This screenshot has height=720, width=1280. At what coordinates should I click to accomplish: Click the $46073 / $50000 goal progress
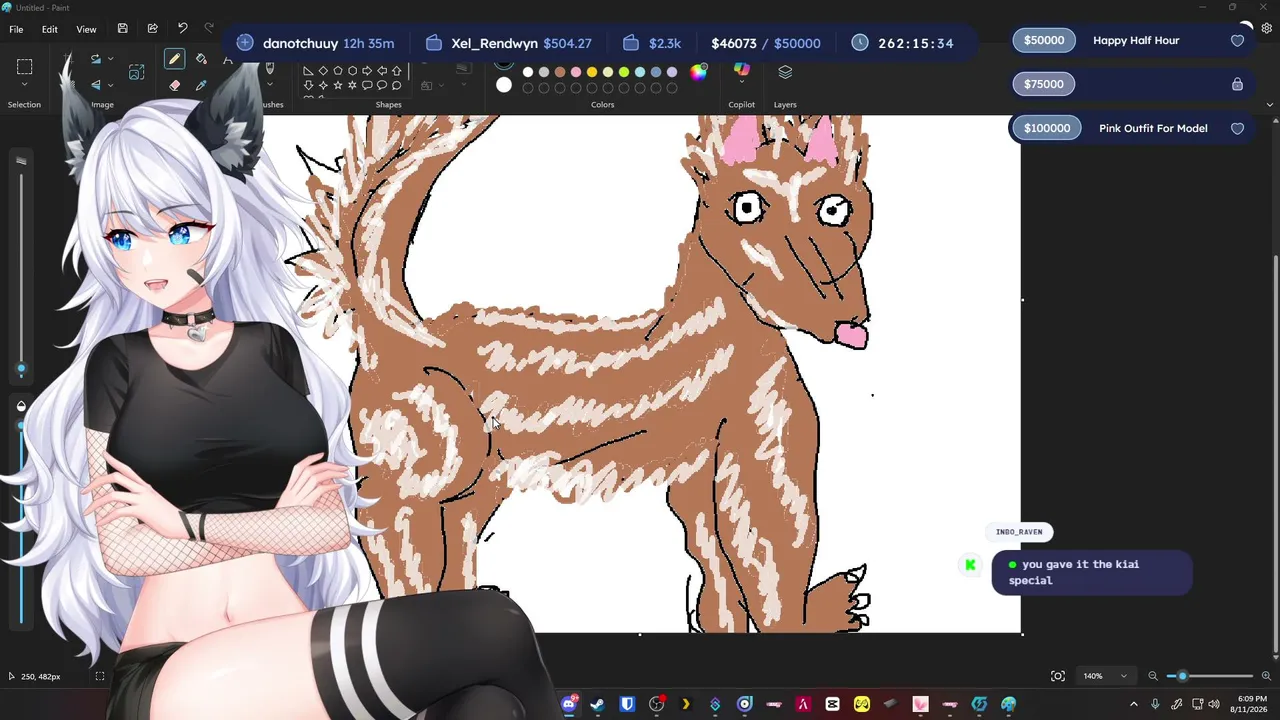(x=766, y=43)
